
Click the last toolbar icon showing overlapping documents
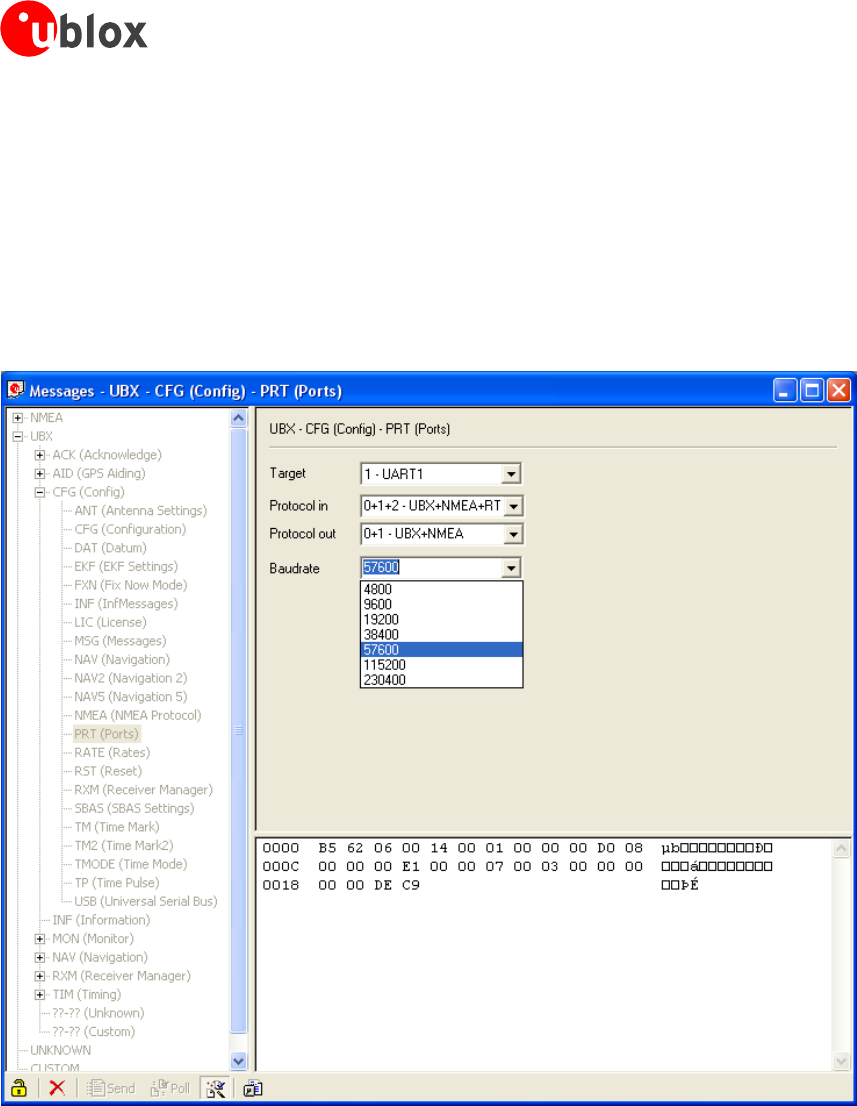tap(253, 1088)
